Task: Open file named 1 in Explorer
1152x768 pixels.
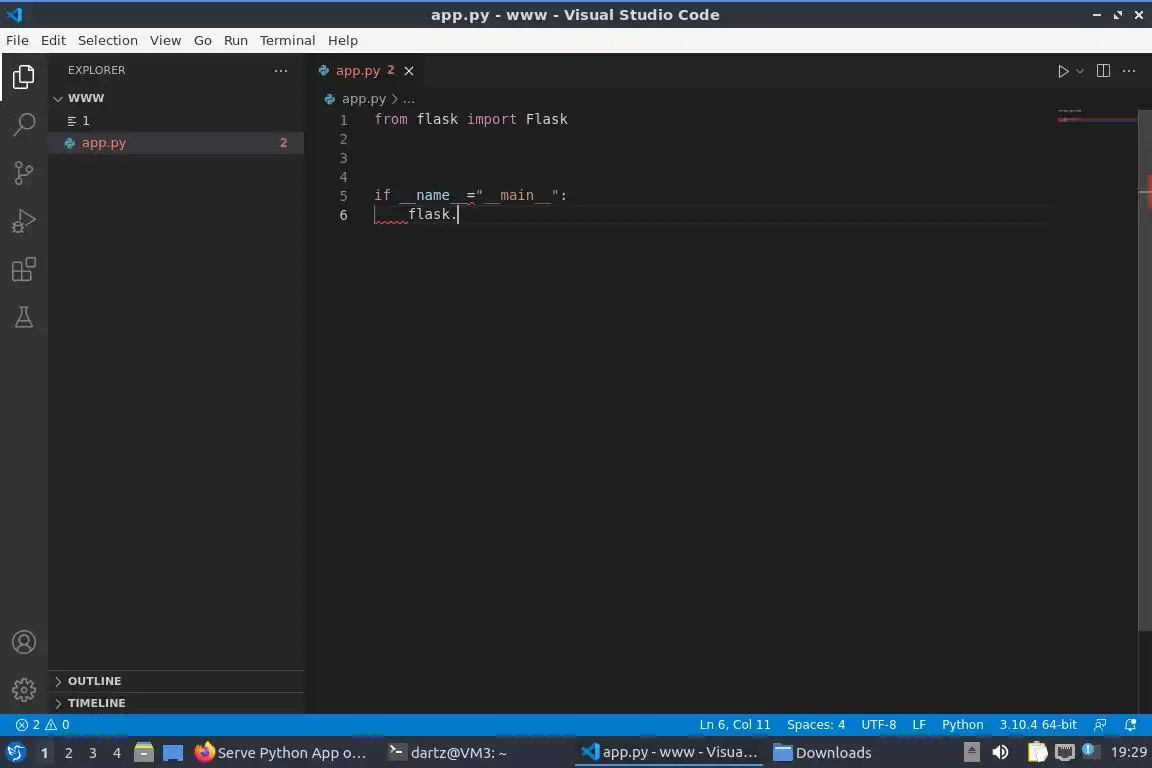Action: tap(176, 121)
